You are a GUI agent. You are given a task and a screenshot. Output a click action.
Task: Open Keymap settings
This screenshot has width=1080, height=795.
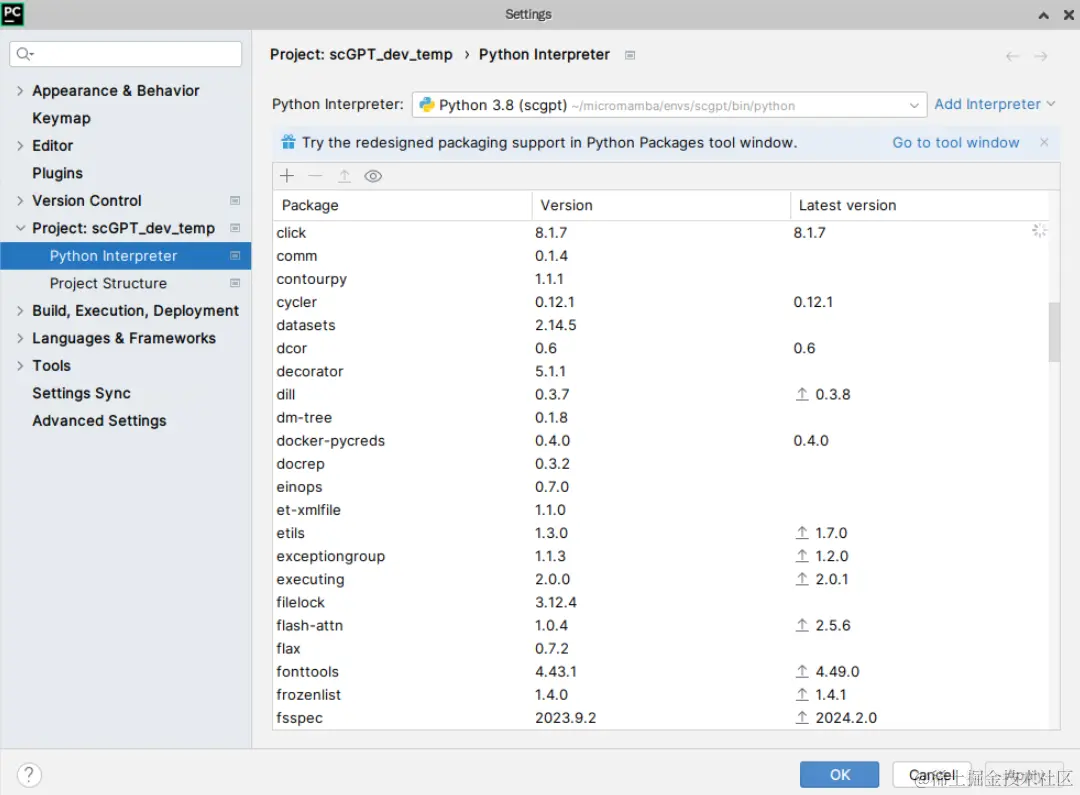(61, 118)
